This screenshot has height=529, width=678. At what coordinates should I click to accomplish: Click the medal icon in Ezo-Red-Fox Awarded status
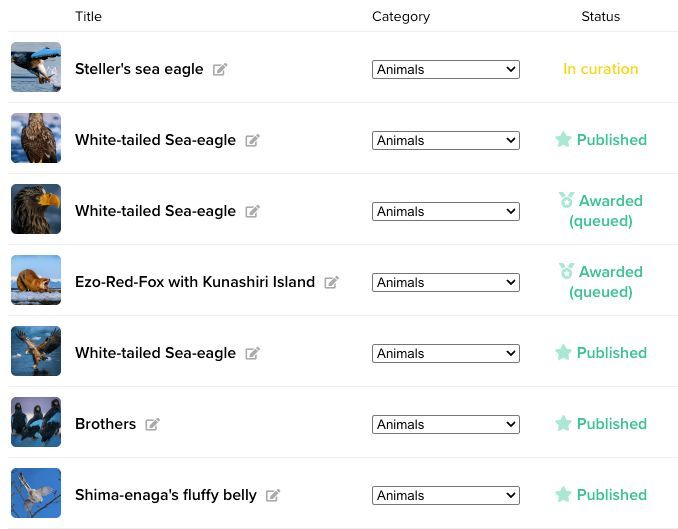(x=566, y=271)
